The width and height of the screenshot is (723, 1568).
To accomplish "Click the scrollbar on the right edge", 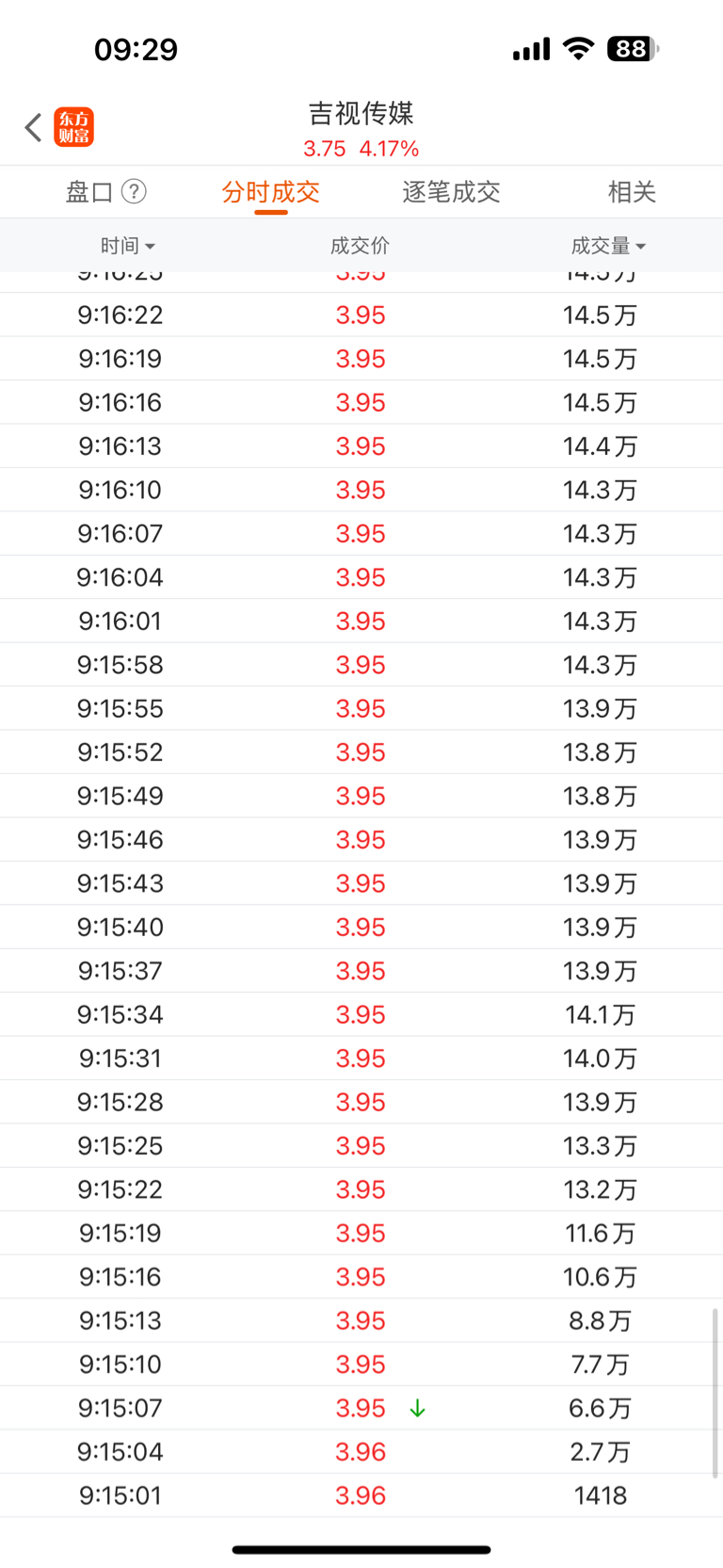I will [715, 1392].
